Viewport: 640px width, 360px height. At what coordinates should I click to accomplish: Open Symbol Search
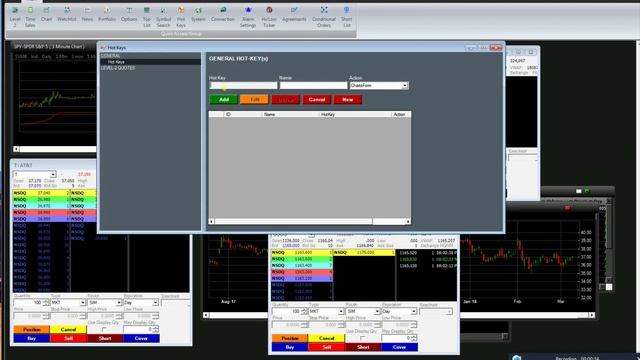pos(163,16)
